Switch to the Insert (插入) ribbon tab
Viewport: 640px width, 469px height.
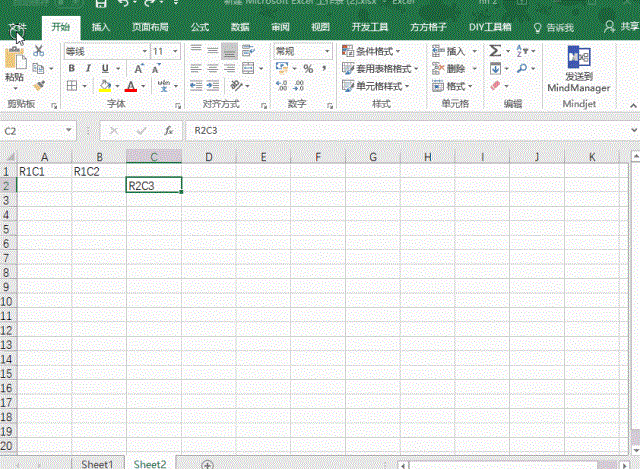pos(100,27)
